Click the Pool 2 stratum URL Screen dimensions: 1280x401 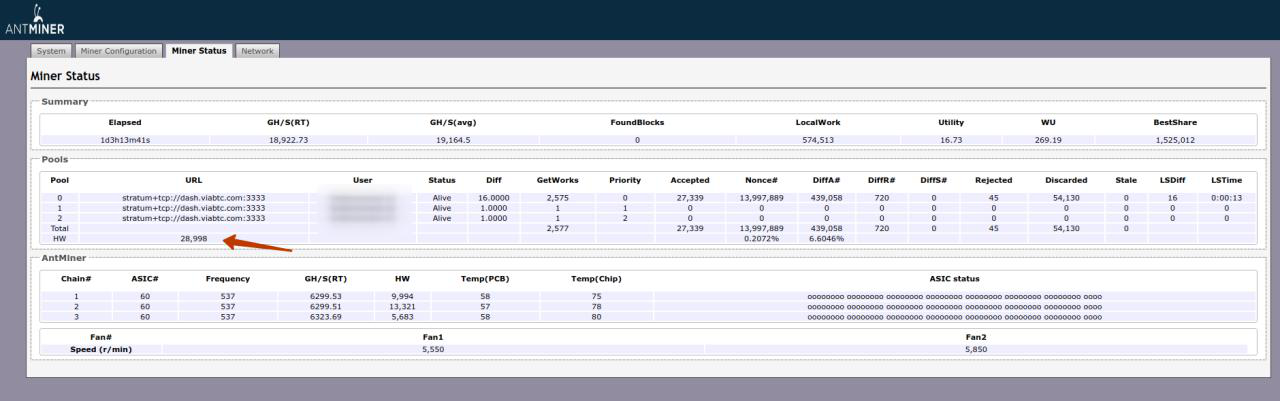194,218
